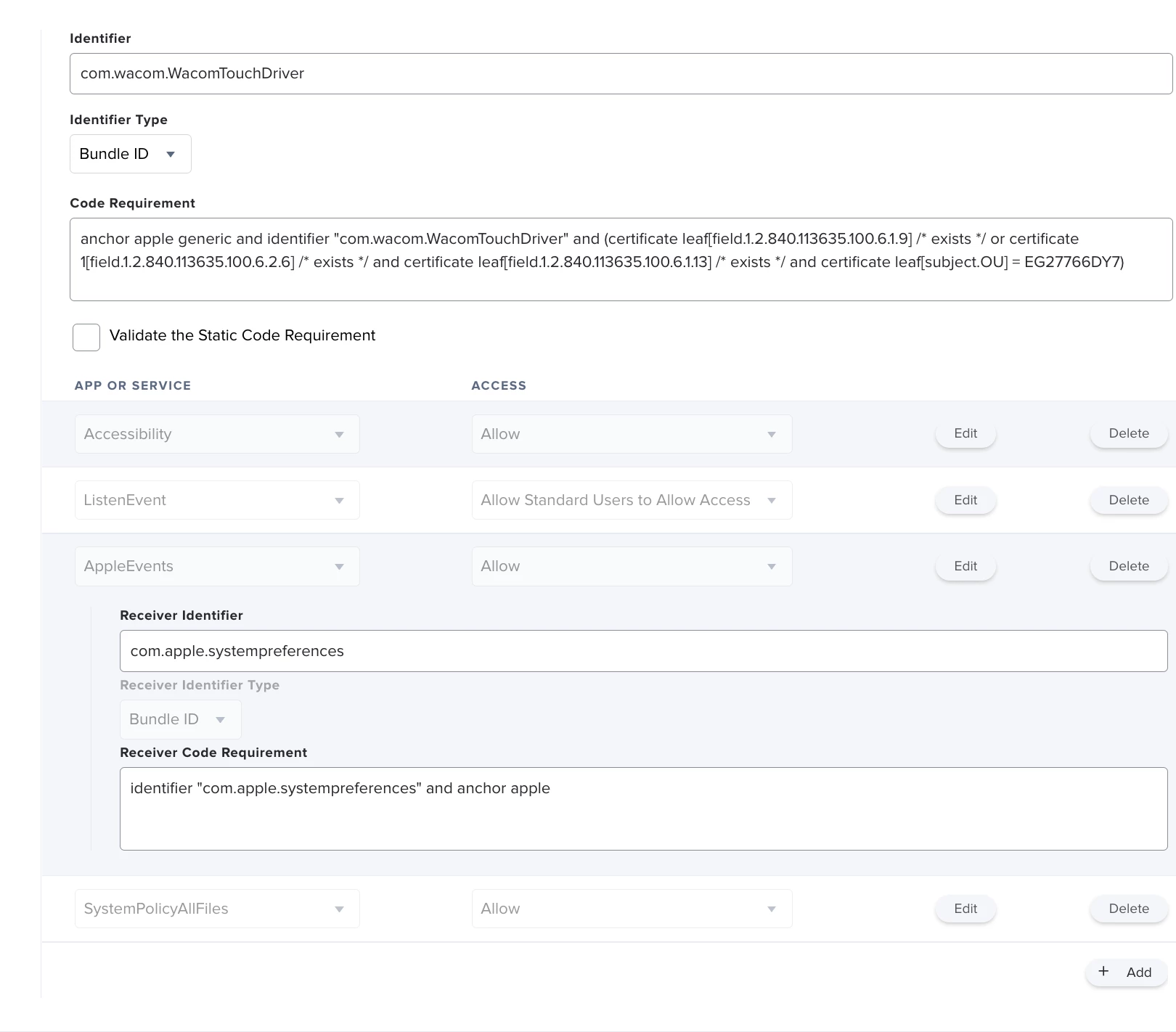Click the Code Requirement text area
This screenshot has height=1032, width=1176.
pyautogui.click(x=621, y=259)
